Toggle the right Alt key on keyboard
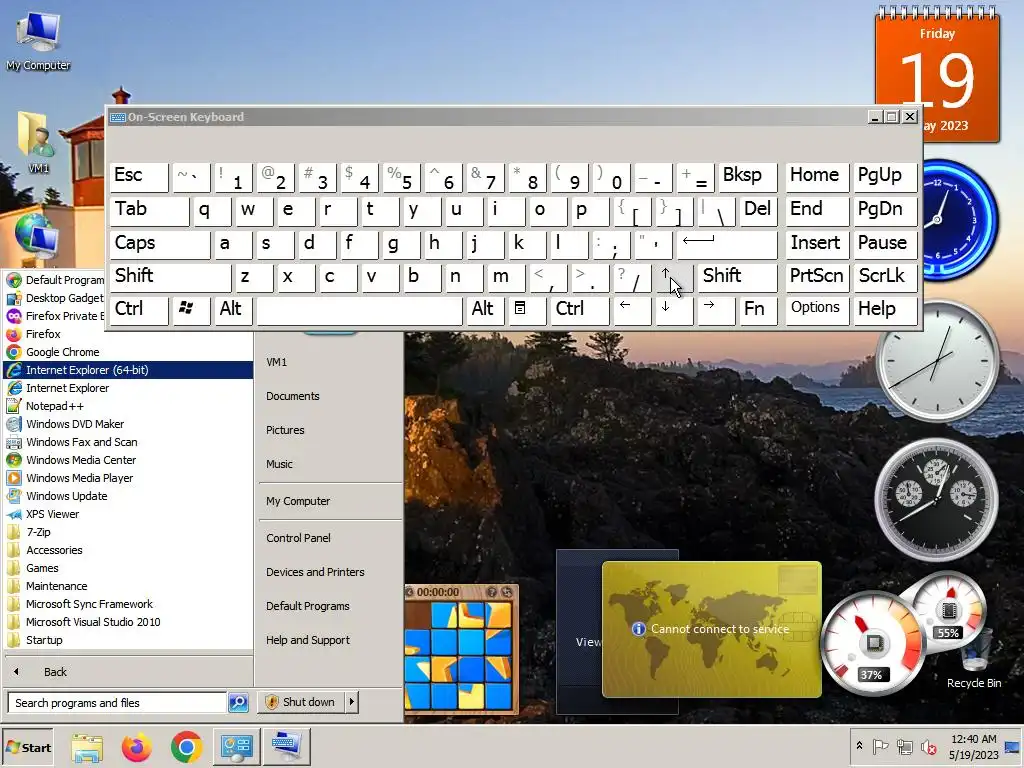This screenshot has width=1024, height=768. point(485,310)
